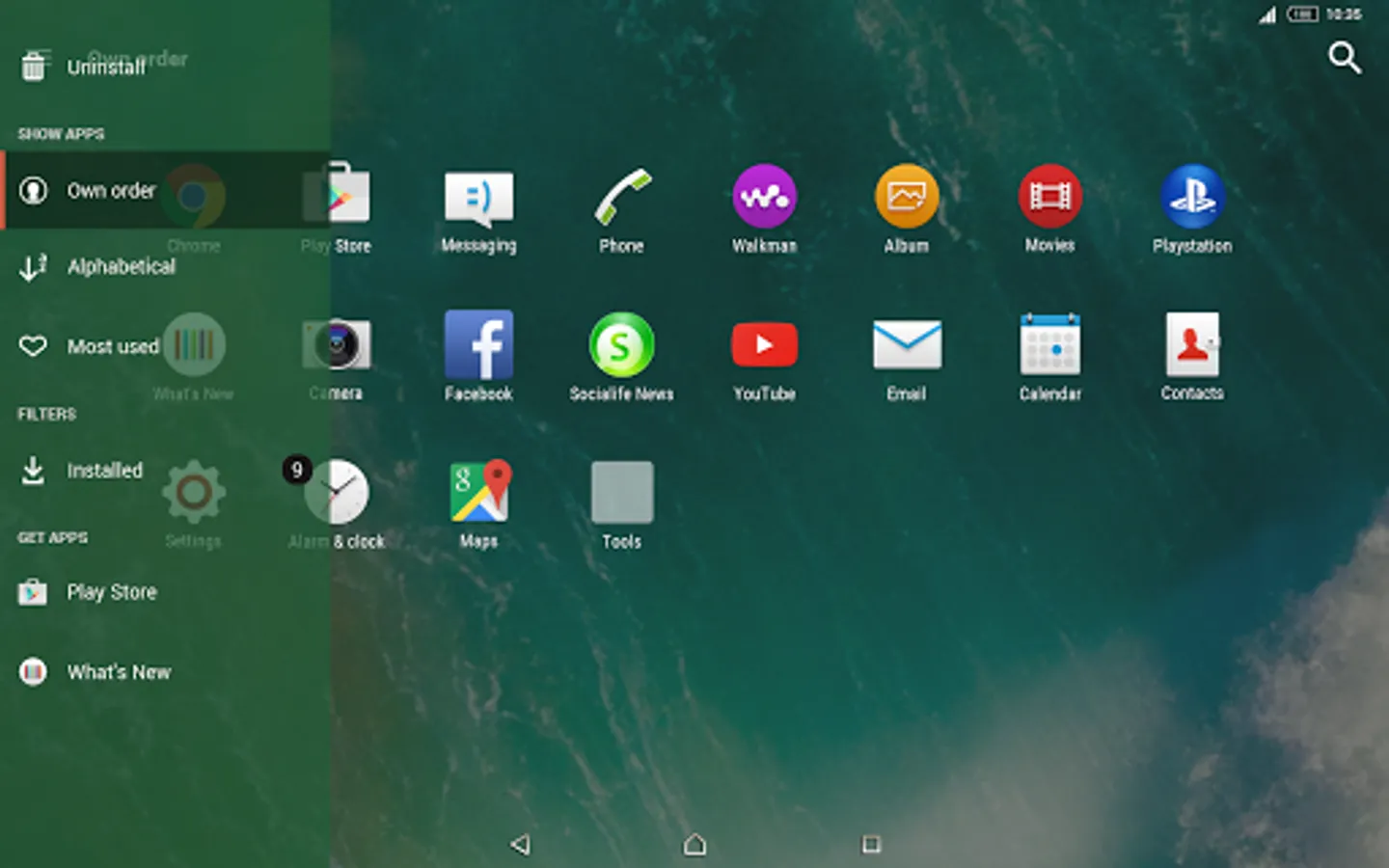The image size is (1389, 868).
Task: Check the battery indicator in status bar
Action: tap(1302, 14)
